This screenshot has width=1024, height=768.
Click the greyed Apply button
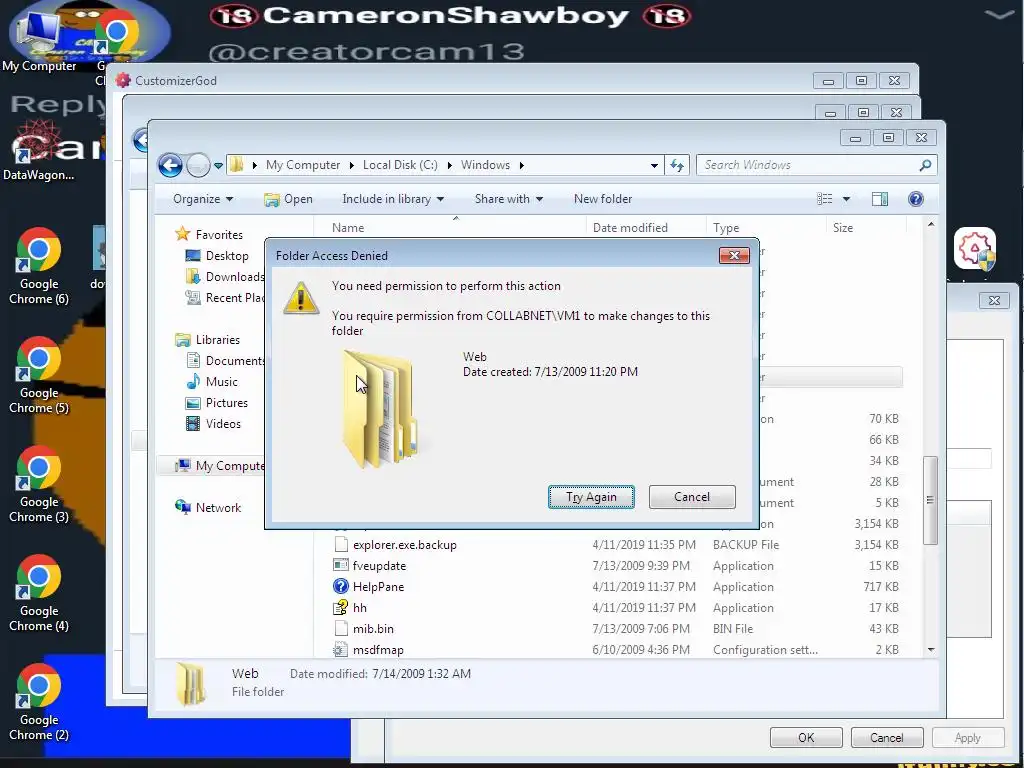(968, 737)
